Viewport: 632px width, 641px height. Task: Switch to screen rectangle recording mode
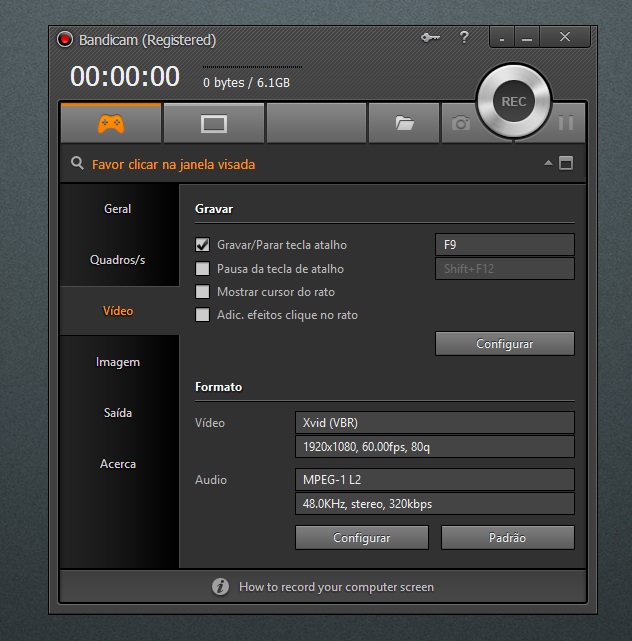point(214,123)
